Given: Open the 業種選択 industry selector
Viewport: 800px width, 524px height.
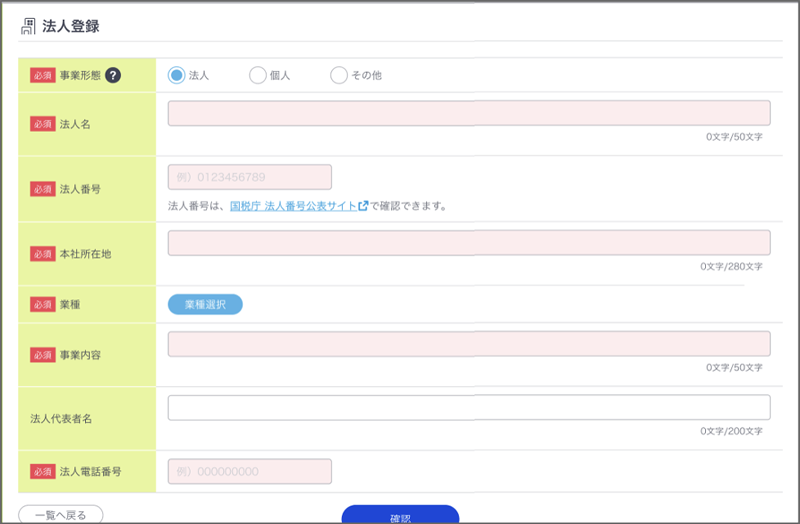Looking at the screenshot, I should (x=205, y=304).
